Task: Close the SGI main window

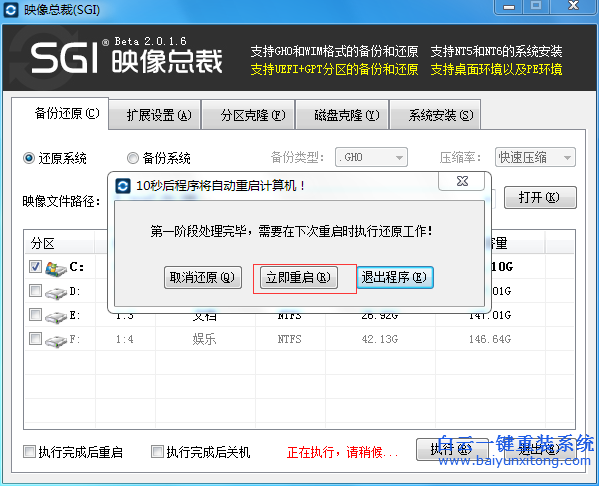Action: [574, 6]
